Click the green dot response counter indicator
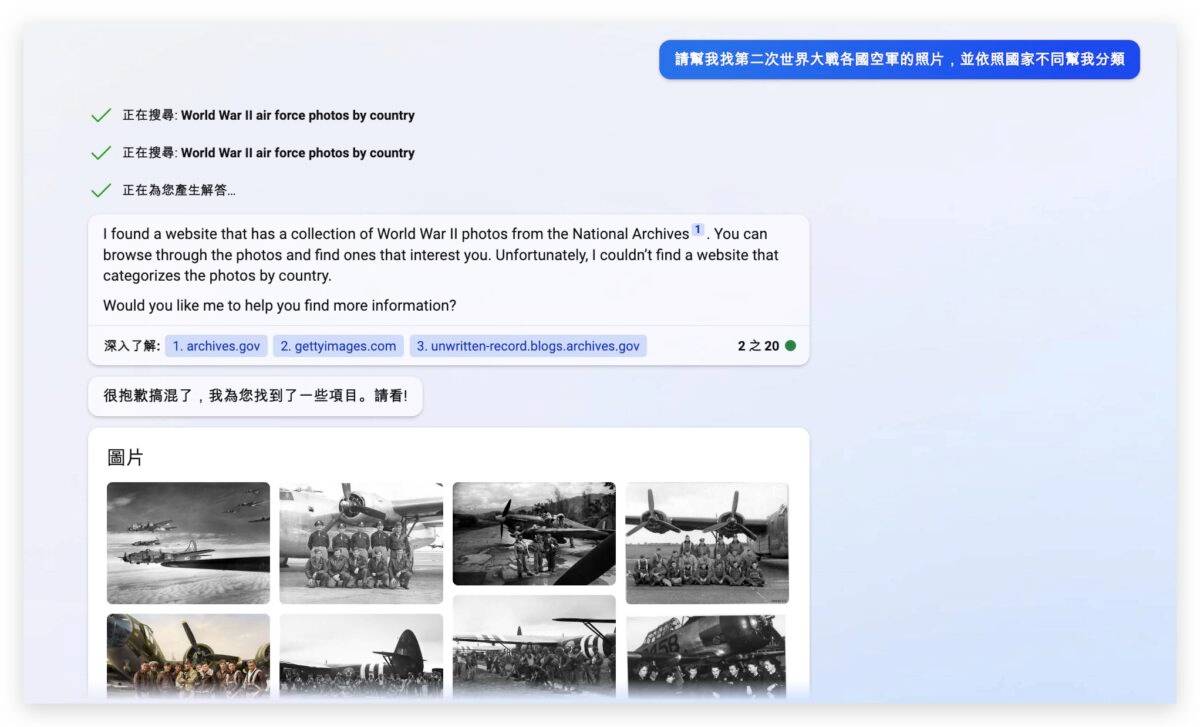 point(790,346)
